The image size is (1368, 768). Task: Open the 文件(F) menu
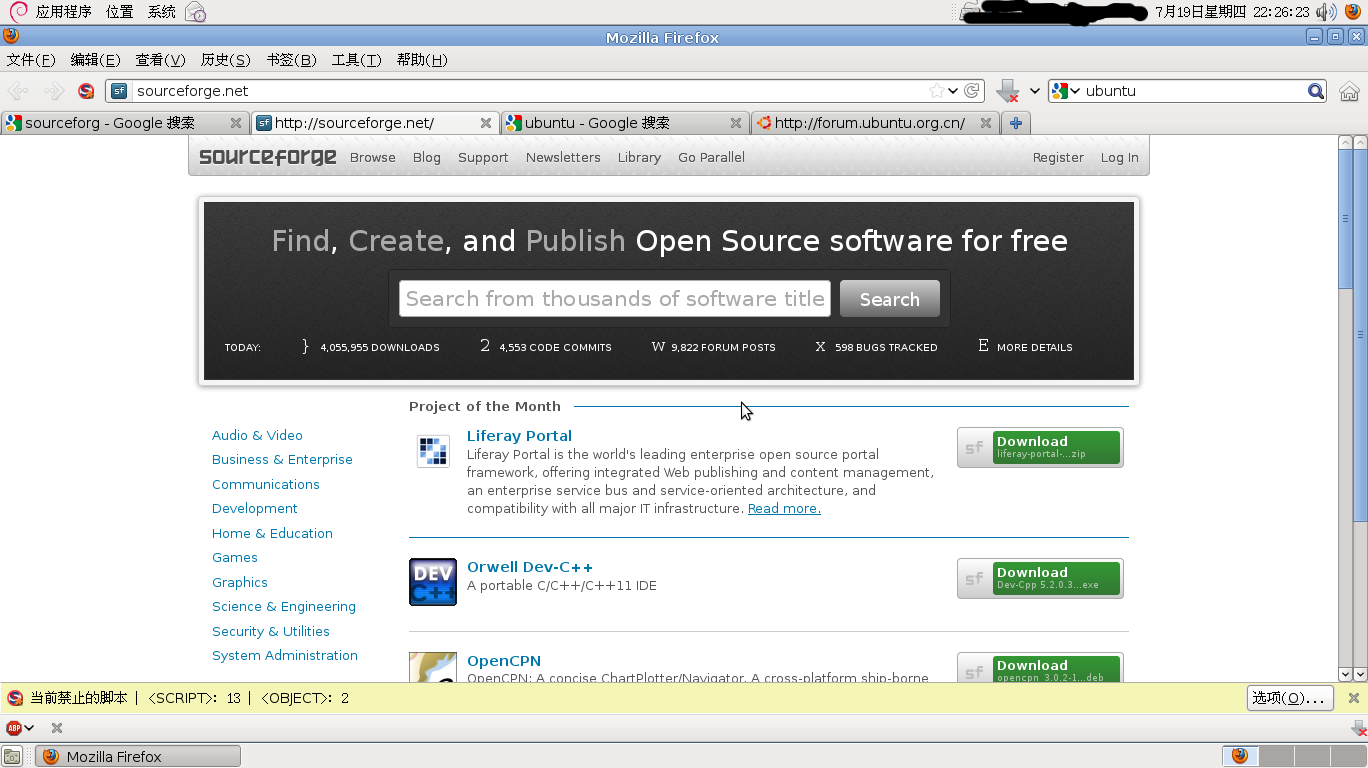point(31,60)
